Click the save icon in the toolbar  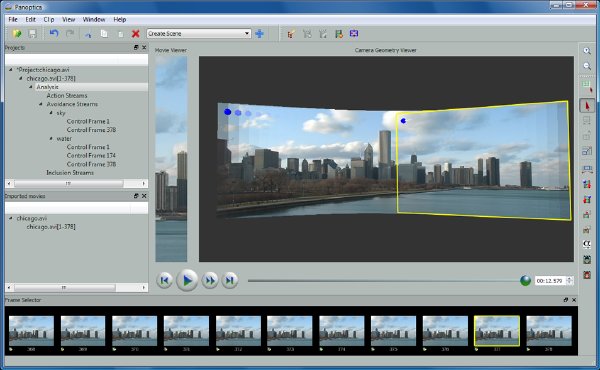pos(33,34)
